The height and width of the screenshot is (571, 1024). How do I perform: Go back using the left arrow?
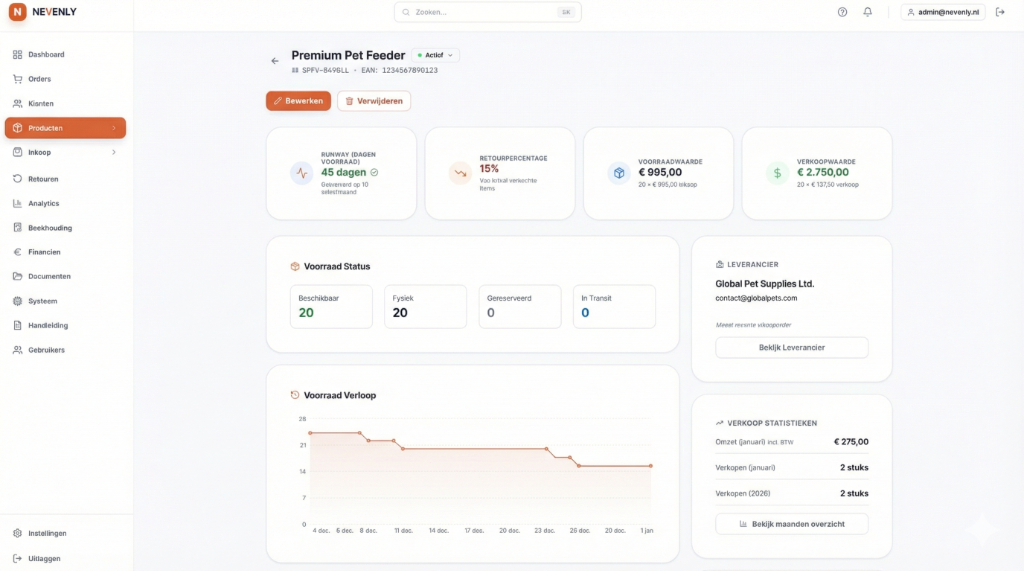(x=275, y=61)
